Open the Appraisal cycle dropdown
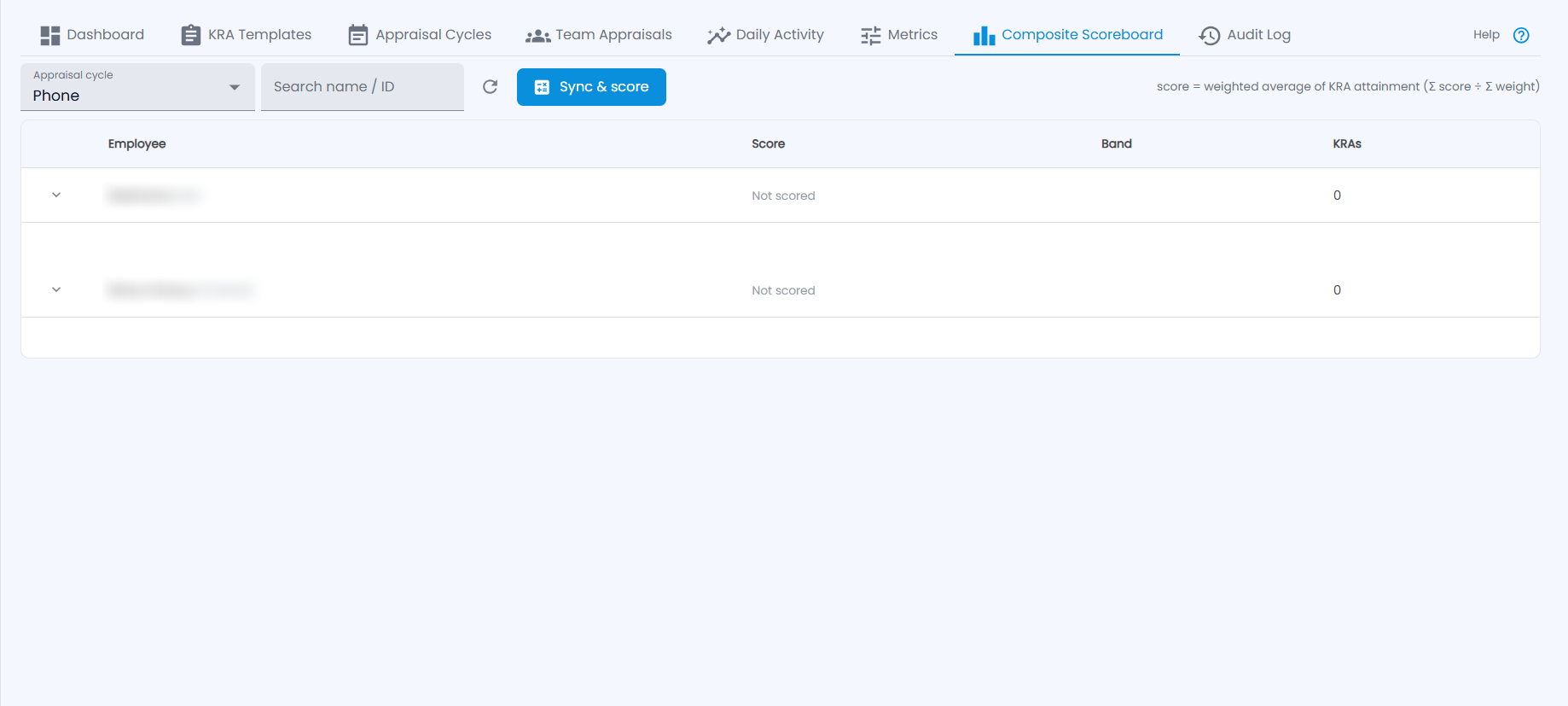The width and height of the screenshot is (1568, 706). click(137, 87)
